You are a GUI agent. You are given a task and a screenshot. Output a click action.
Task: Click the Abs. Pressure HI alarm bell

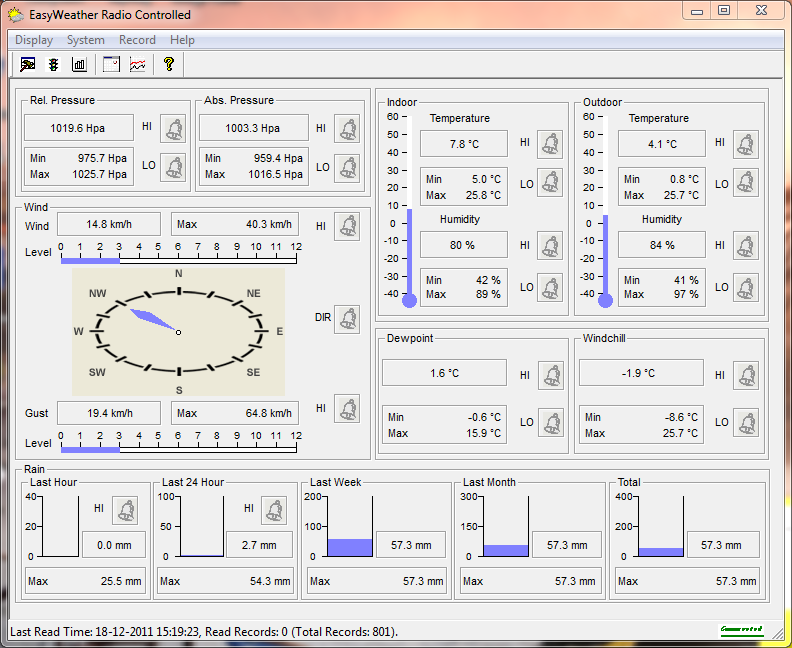click(x=348, y=128)
